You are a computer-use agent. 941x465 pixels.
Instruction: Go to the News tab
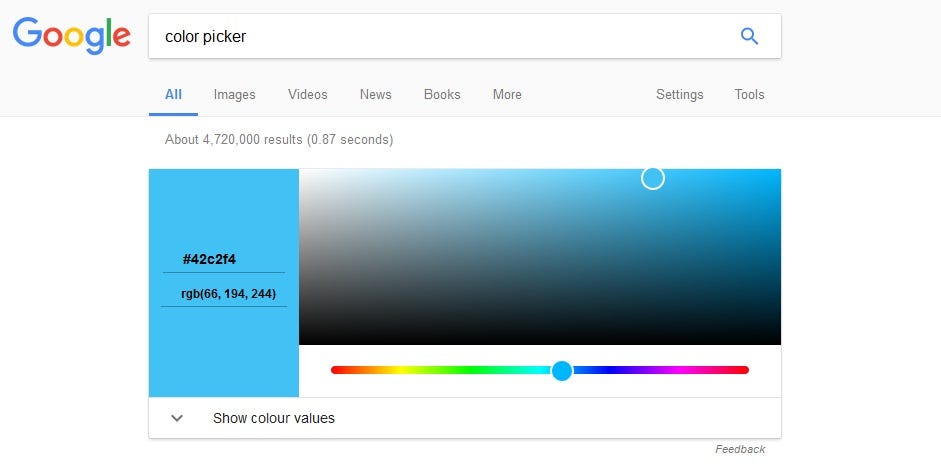click(x=376, y=95)
